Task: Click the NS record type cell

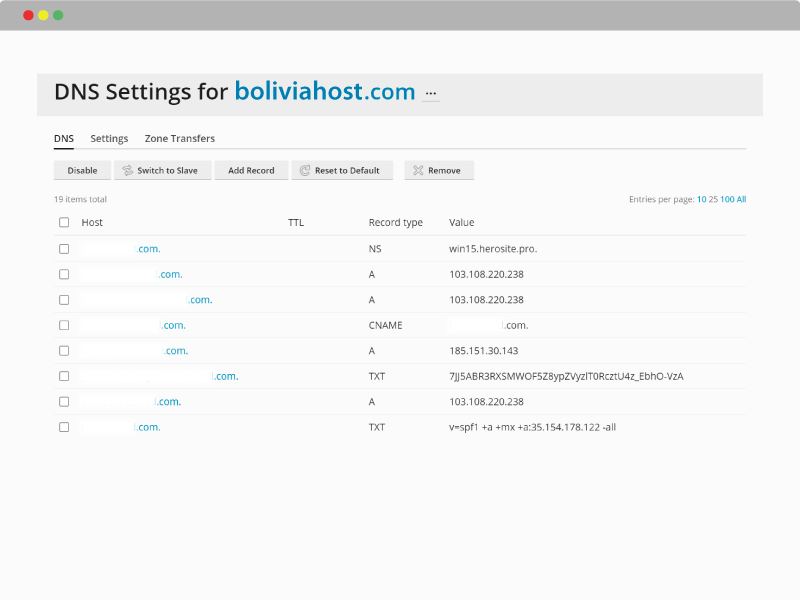Action: point(375,249)
